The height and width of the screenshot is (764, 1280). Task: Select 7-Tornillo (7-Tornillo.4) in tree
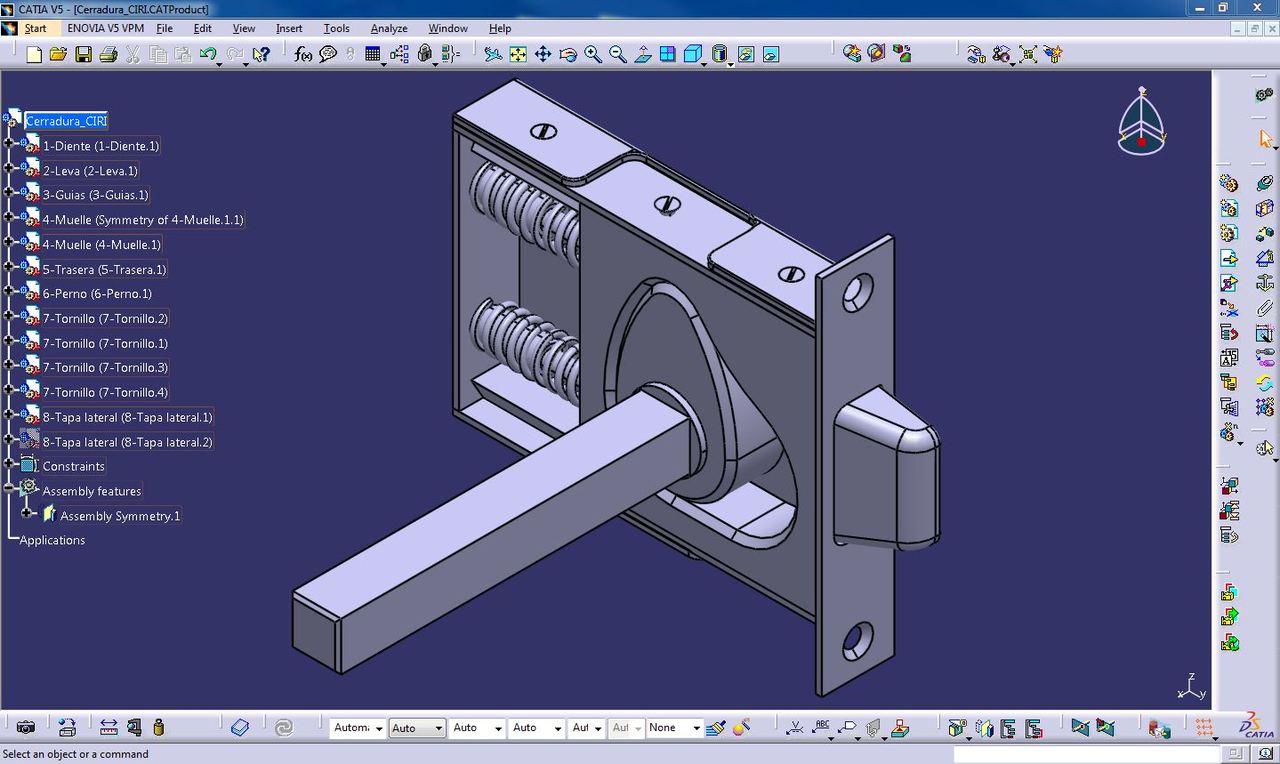coord(105,392)
